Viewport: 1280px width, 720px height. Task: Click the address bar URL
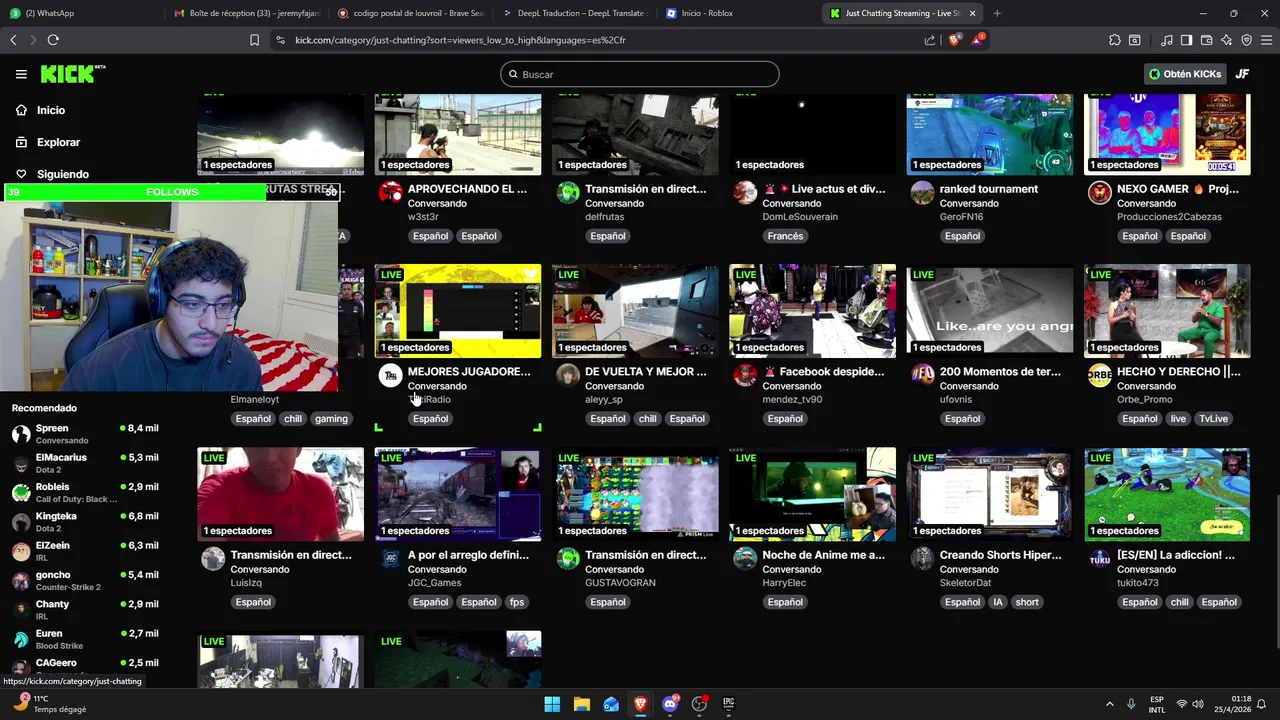pos(460,40)
